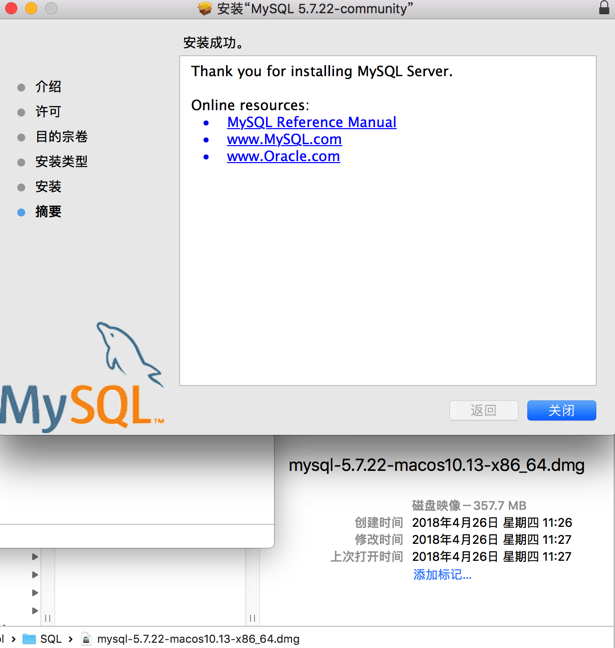Click the 修改时间 date value

coord(492,539)
